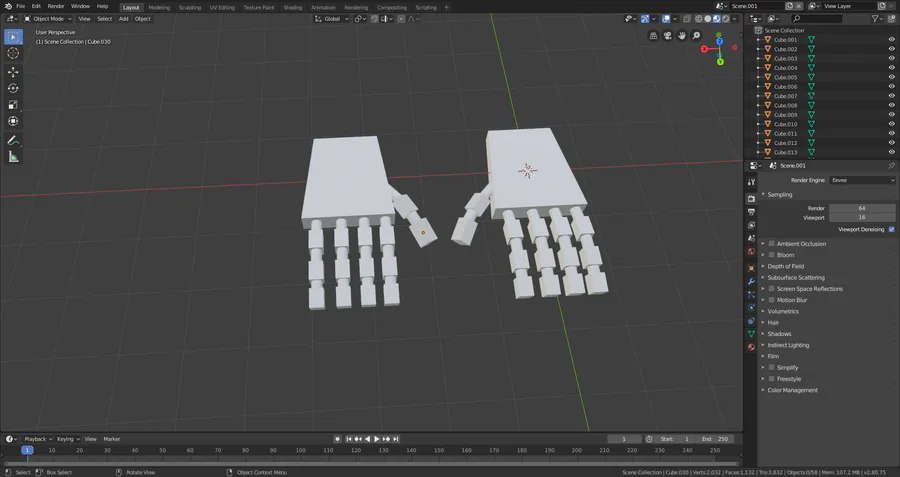This screenshot has height=477, width=900.
Task: Hide Cube.001 in the outliner
Action: tap(891, 40)
